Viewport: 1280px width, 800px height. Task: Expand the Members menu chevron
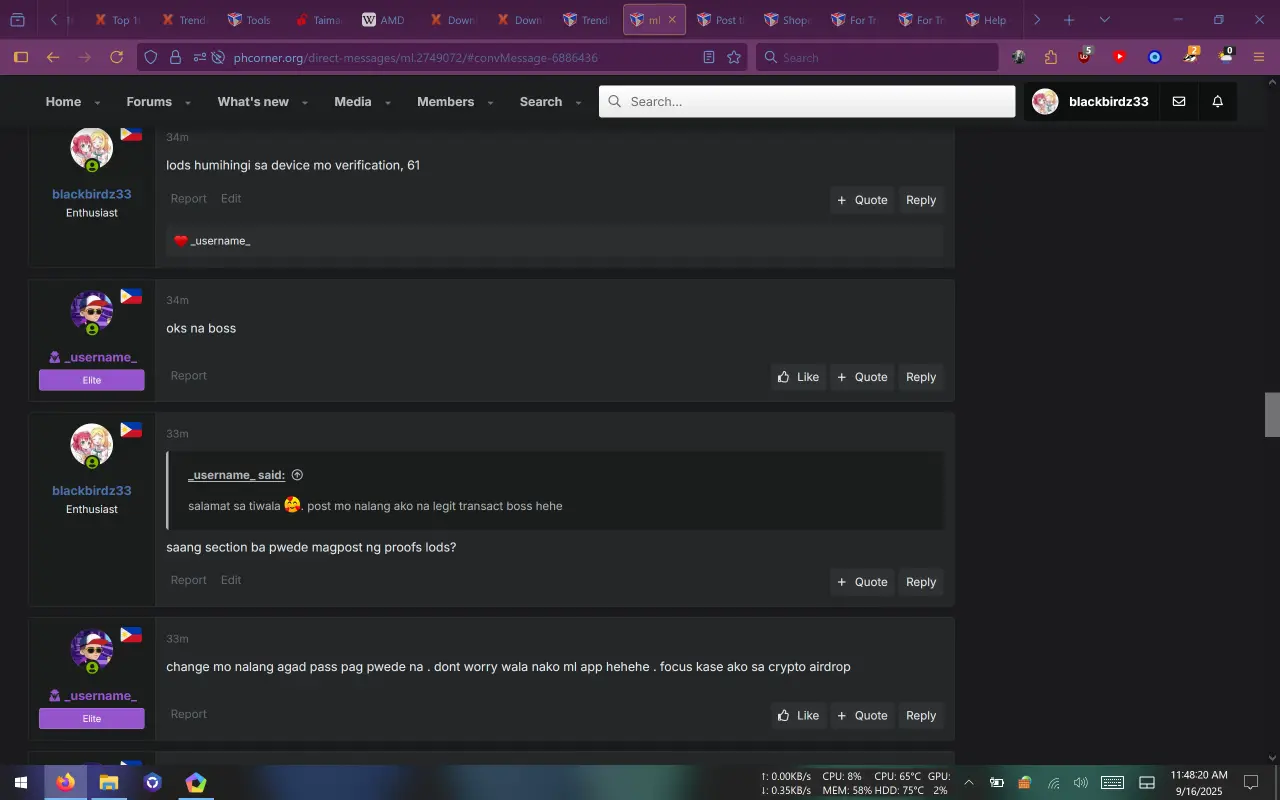pos(490,103)
